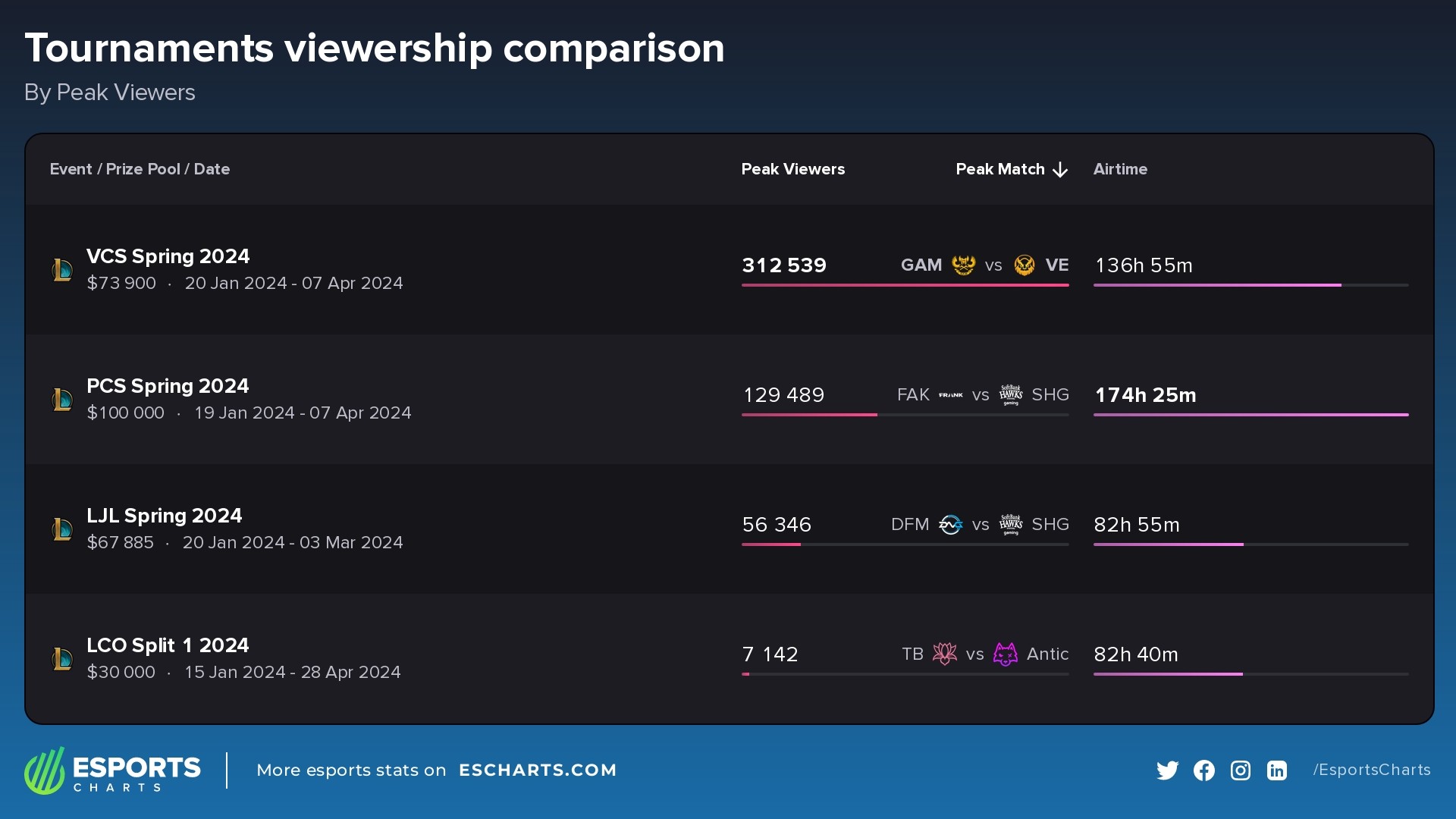Select the TB team logo in LCO row
The height and width of the screenshot is (819, 1456).
pos(946,654)
